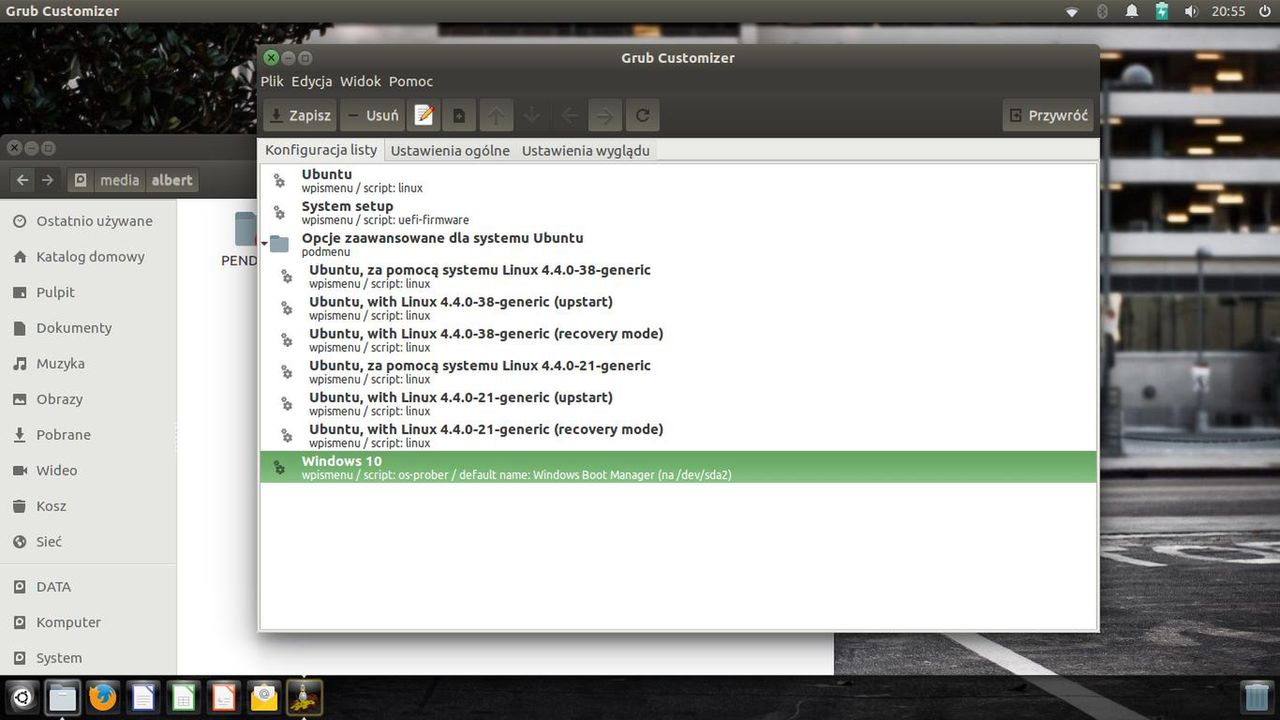Click albert path button in file manager
This screenshot has width=1280, height=720.
click(172, 180)
